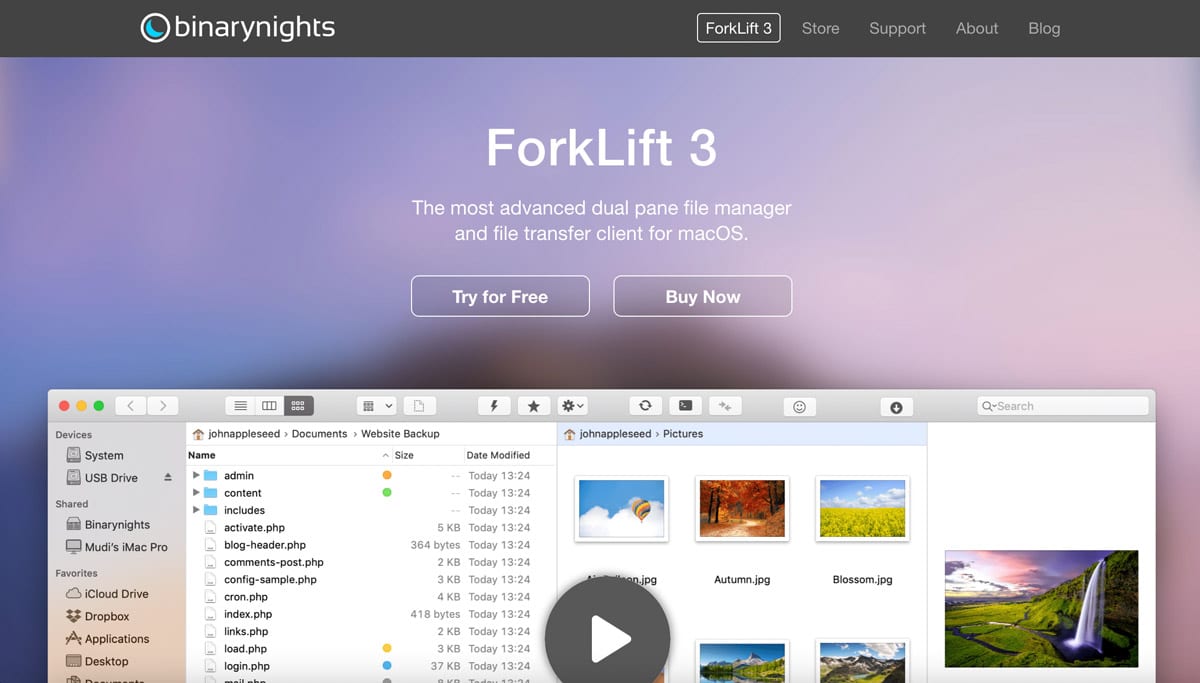Viewport: 1200px width, 683px height.
Task: Click the smiley face toolbar icon
Action: (799, 407)
